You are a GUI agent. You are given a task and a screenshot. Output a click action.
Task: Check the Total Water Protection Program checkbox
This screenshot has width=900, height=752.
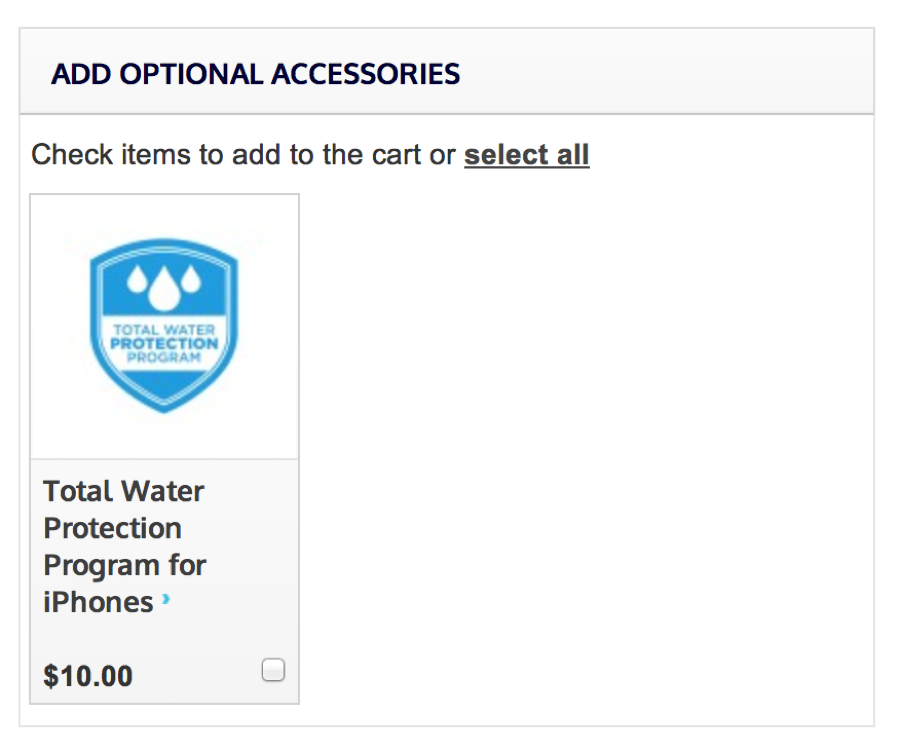click(273, 670)
